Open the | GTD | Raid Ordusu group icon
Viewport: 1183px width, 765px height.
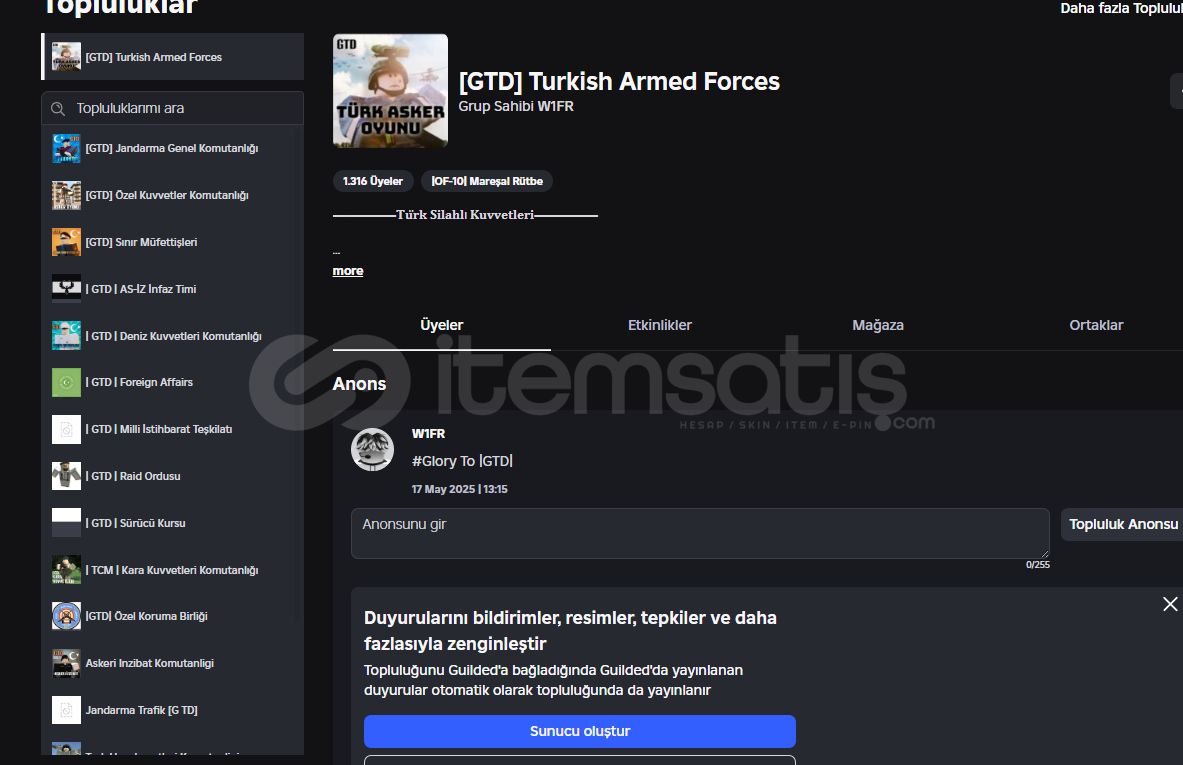66,476
